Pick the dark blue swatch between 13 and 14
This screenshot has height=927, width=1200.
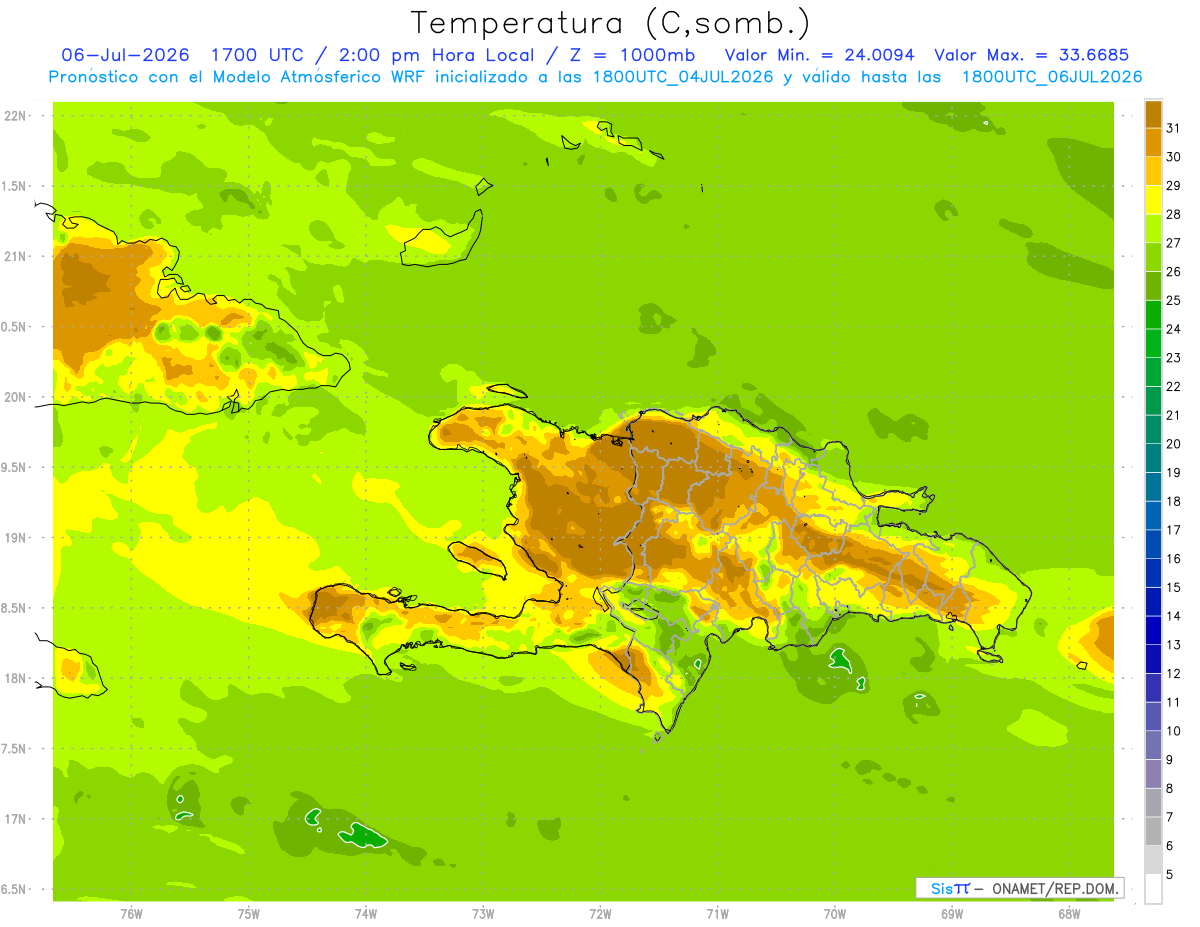(1153, 631)
